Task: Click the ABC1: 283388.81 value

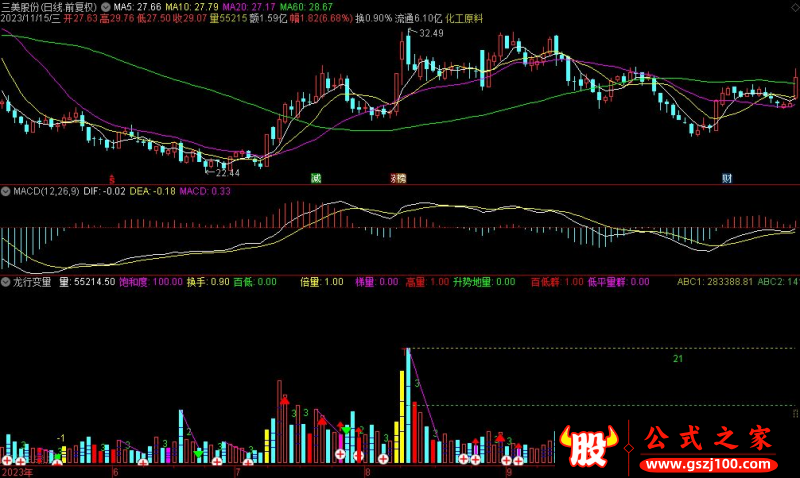Action: (715, 282)
